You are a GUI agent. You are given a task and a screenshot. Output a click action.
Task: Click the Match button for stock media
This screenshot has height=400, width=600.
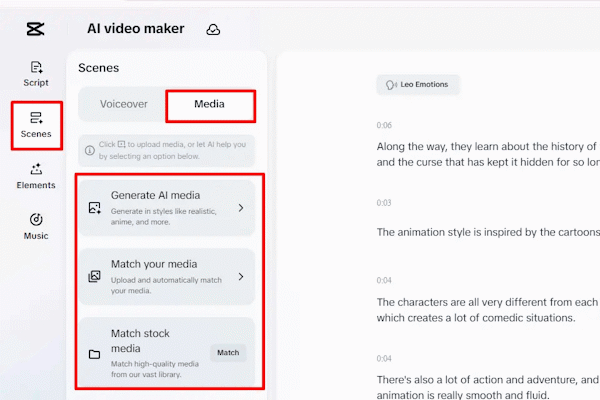click(x=228, y=353)
